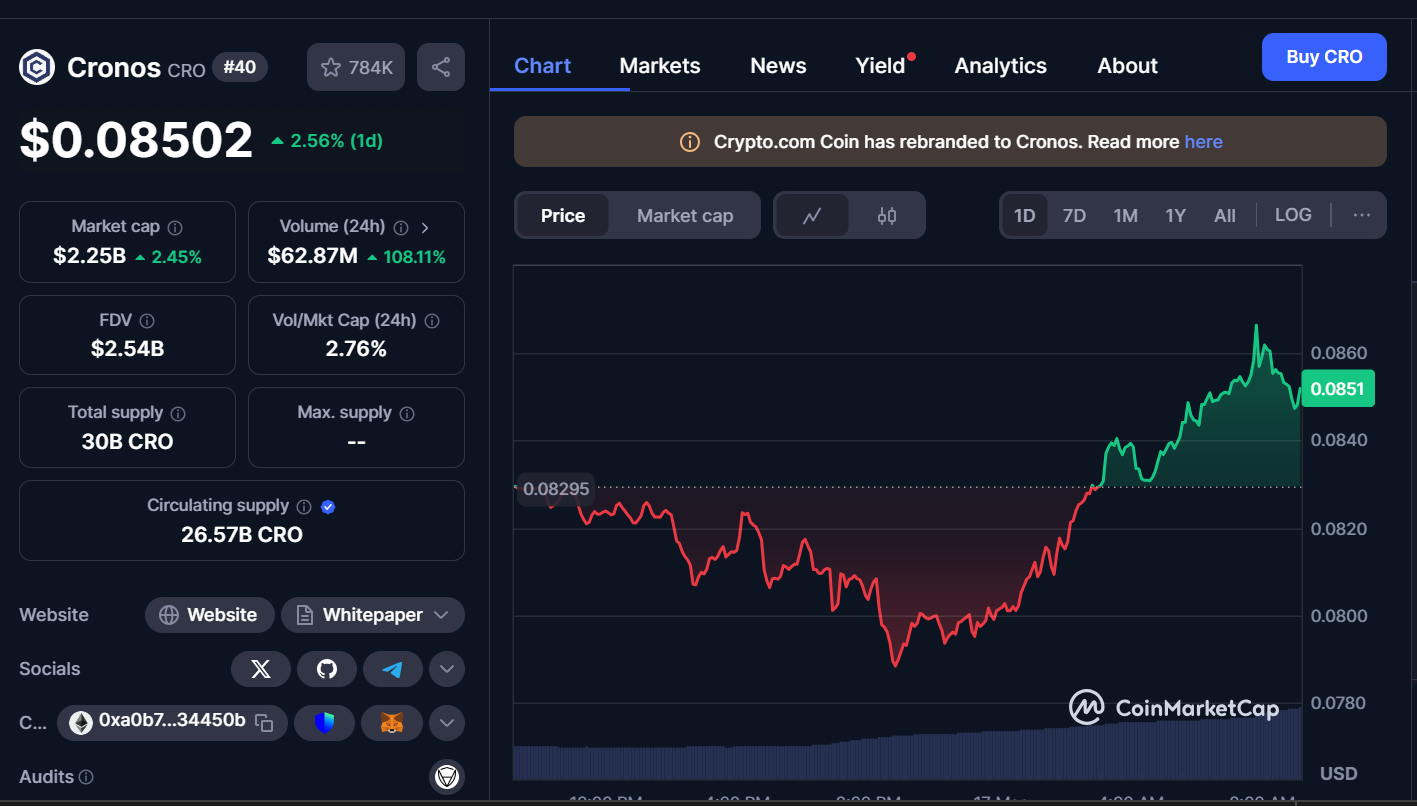Open the X (Twitter) social link
The height and width of the screenshot is (806, 1417).
coord(261,669)
